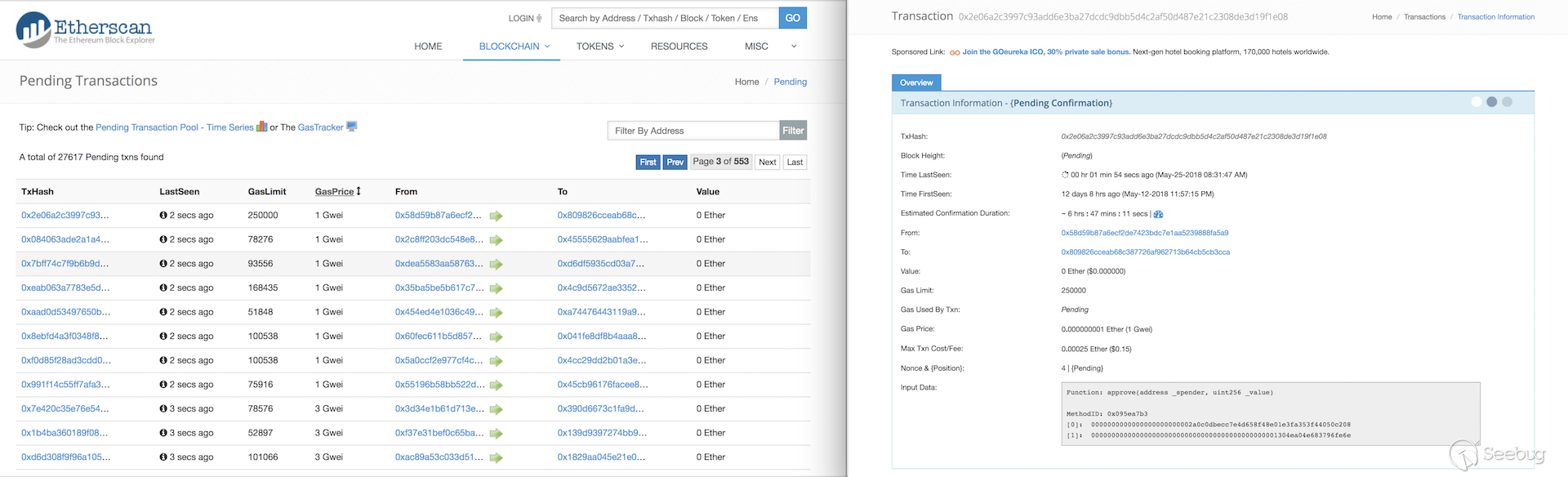Click the GO icon in Sponsored Link
The width and height of the screenshot is (1568, 477).
955,52
